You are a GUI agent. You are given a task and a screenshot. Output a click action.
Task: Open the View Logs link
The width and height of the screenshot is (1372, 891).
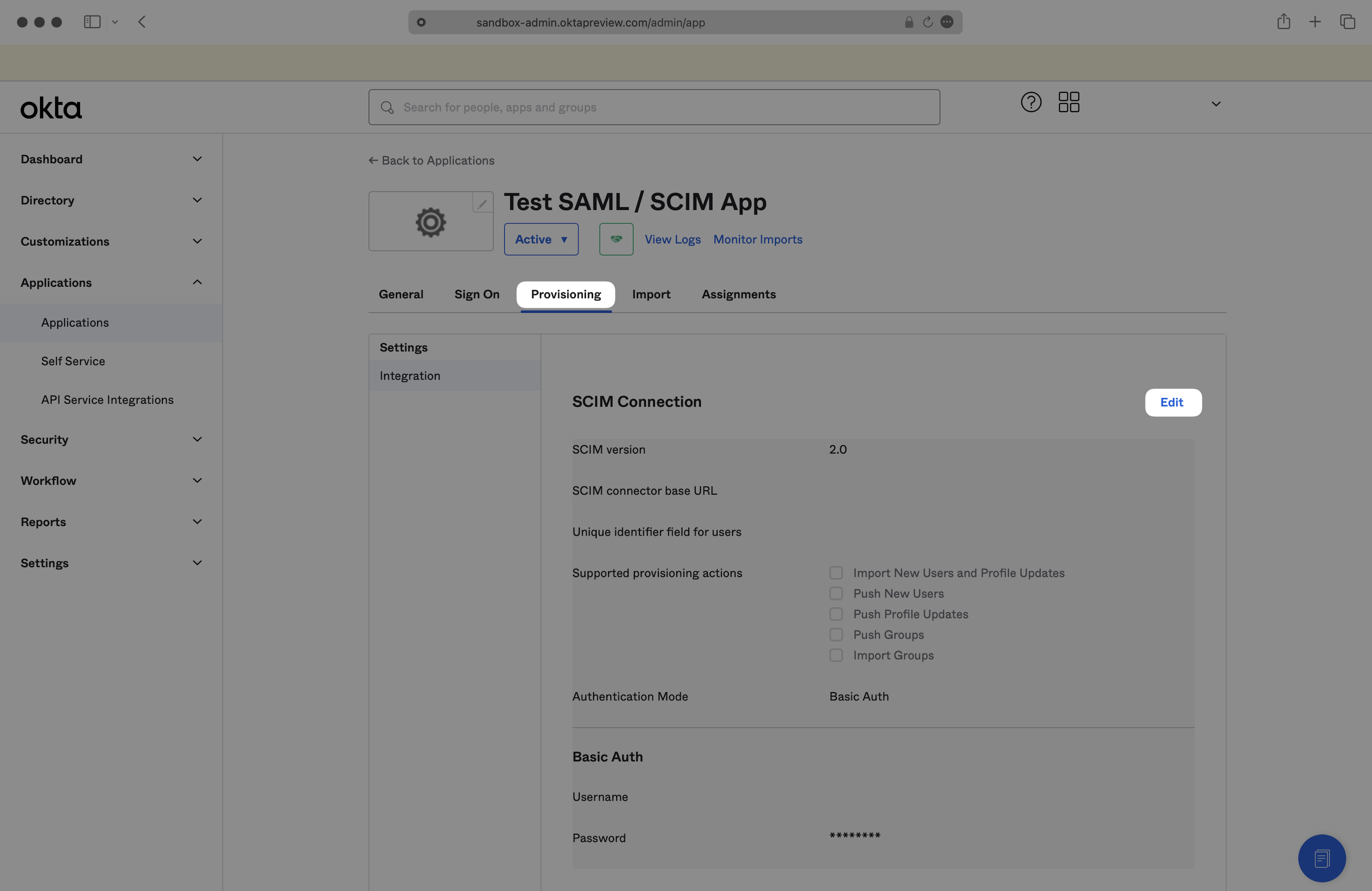(672, 239)
